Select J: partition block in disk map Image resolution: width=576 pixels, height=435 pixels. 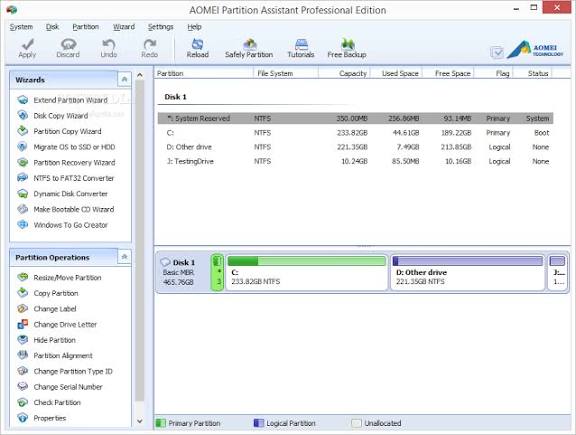coord(557,272)
